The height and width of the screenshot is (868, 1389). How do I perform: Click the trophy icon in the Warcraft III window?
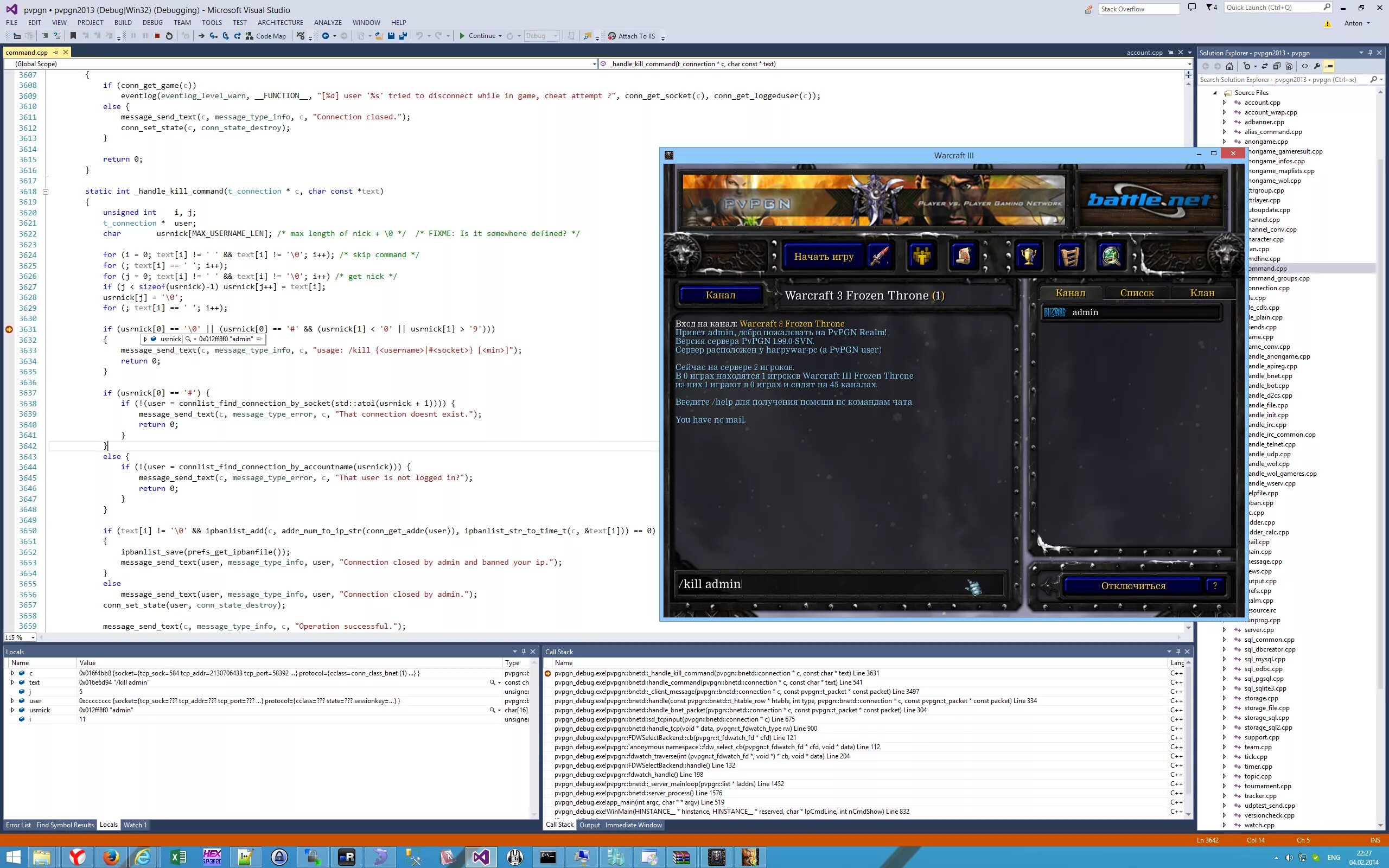(x=1028, y=256)
